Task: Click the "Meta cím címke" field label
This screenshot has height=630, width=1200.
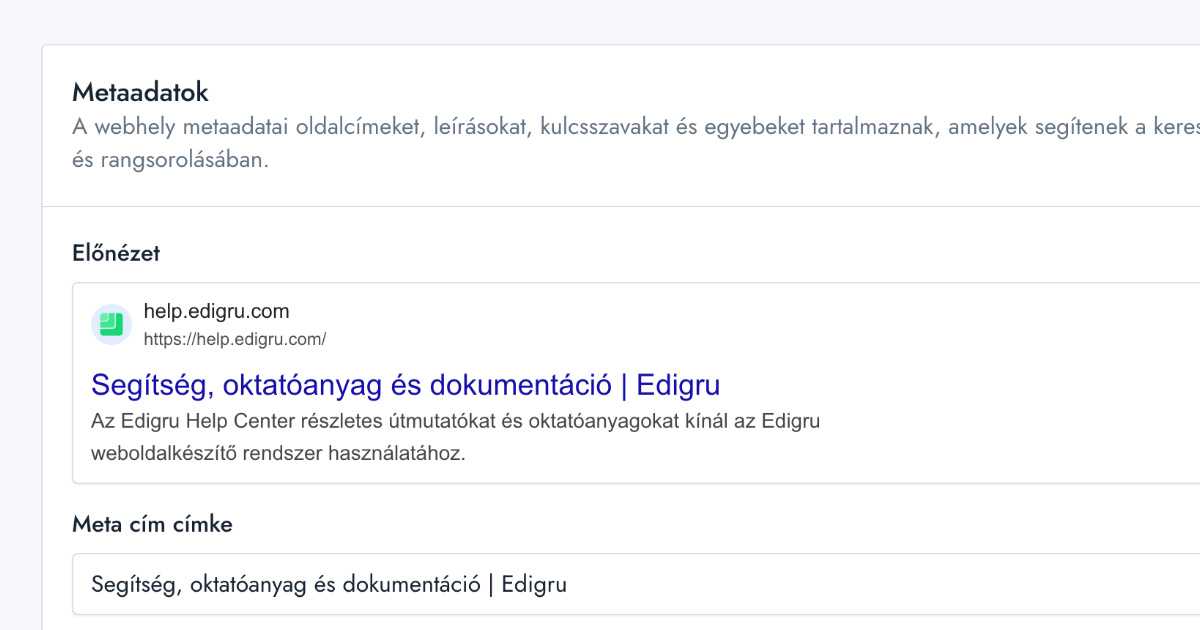Action: coord(152,524)
